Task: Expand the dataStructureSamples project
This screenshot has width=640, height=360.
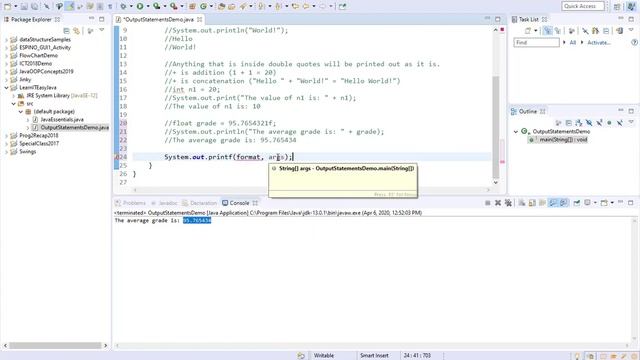Action: (x=7, y=40)
